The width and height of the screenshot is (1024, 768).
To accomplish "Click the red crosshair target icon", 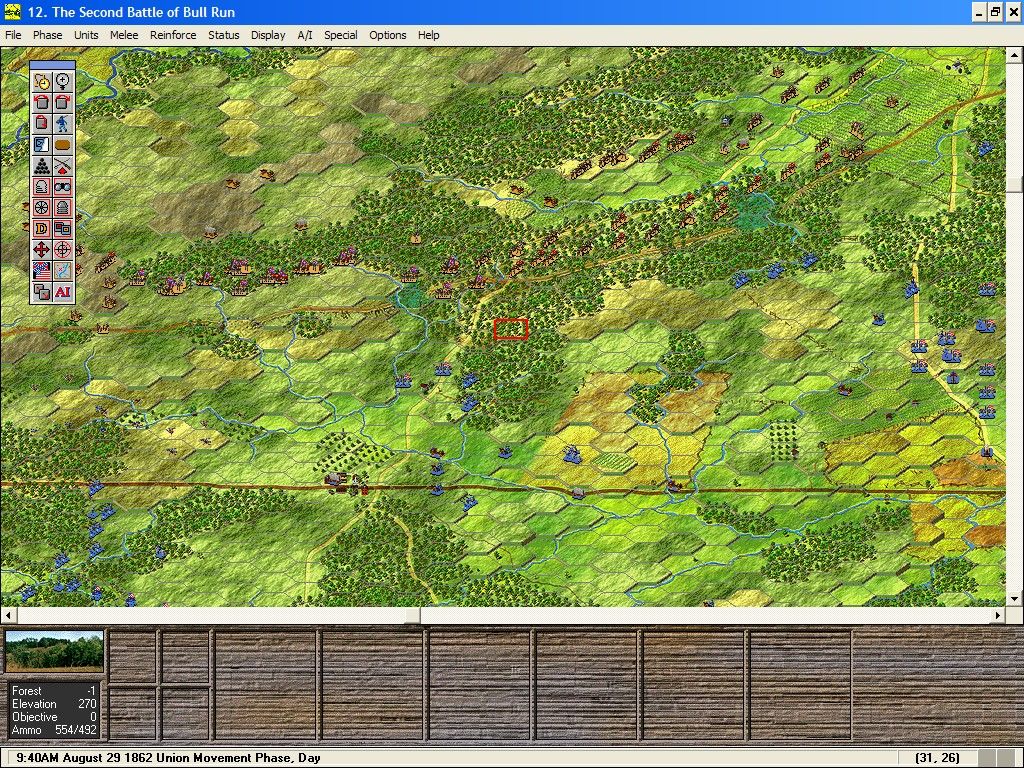I will [x=63, y=249].
